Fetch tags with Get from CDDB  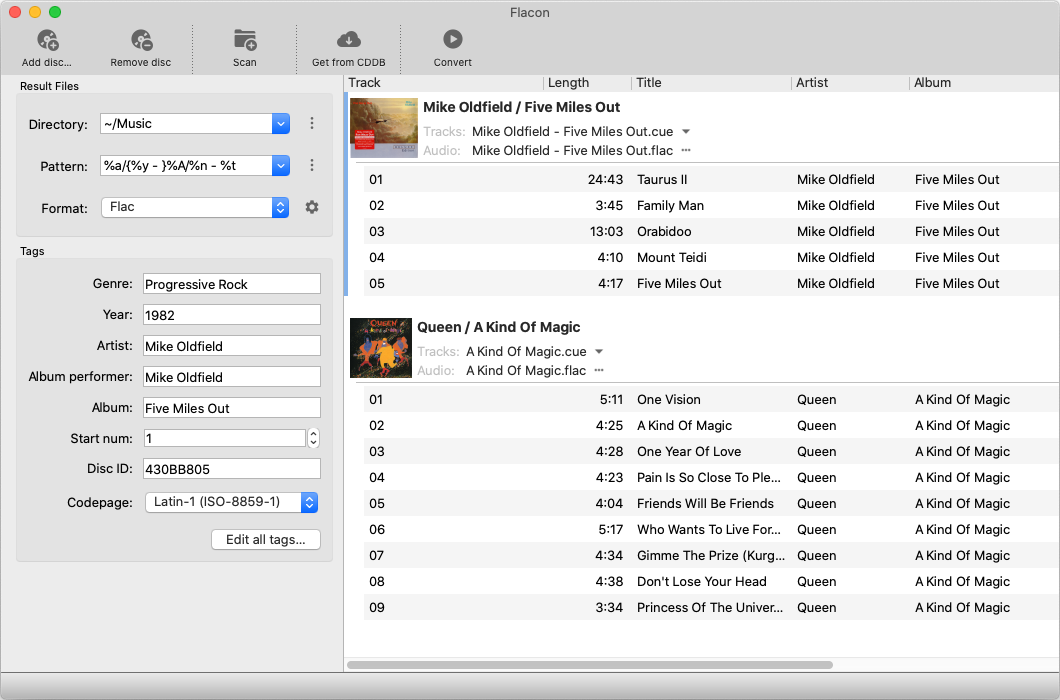pyautogui.click(x=348, y=40)
